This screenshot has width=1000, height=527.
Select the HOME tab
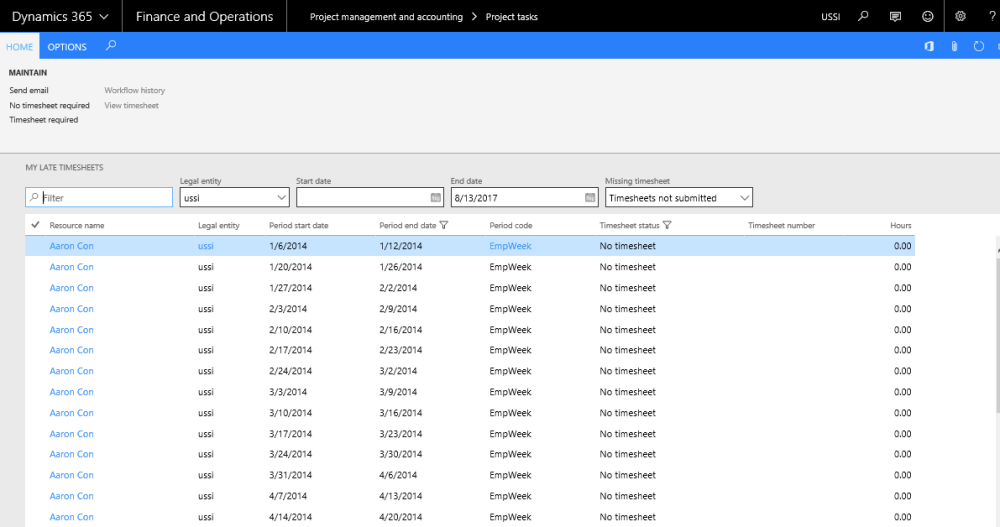pos(20,47)
